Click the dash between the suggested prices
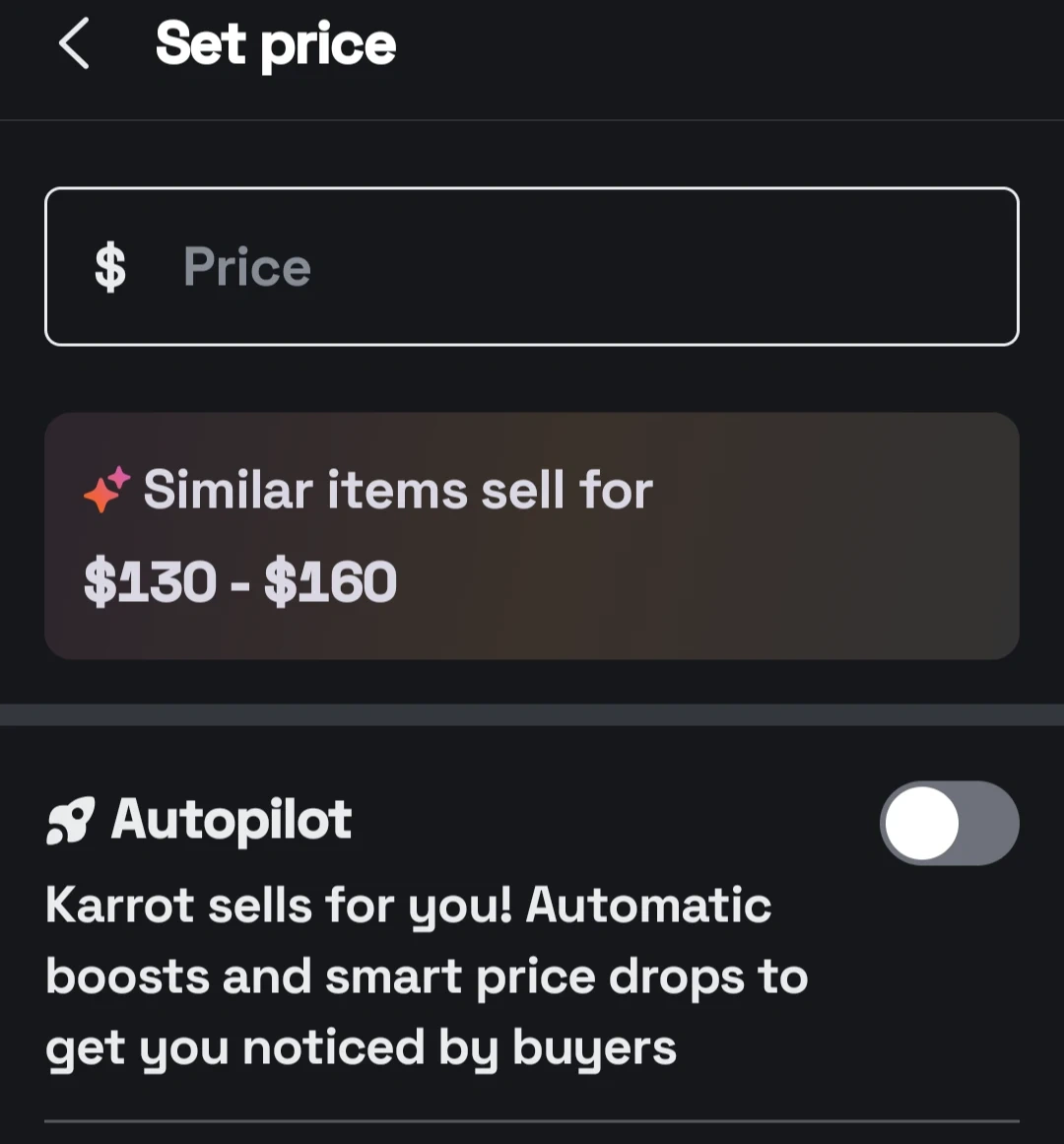Viewport: 1064px width, 1144px height. [x=240, y=583]
